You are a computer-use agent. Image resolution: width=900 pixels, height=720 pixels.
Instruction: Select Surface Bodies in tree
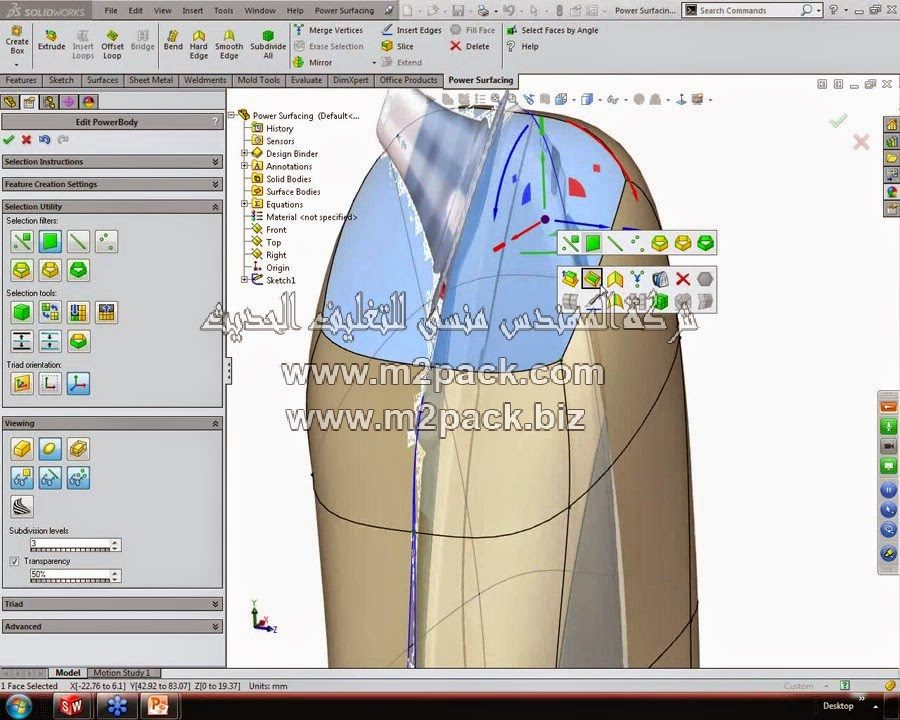pyautogui.click(x=286, y=192)
